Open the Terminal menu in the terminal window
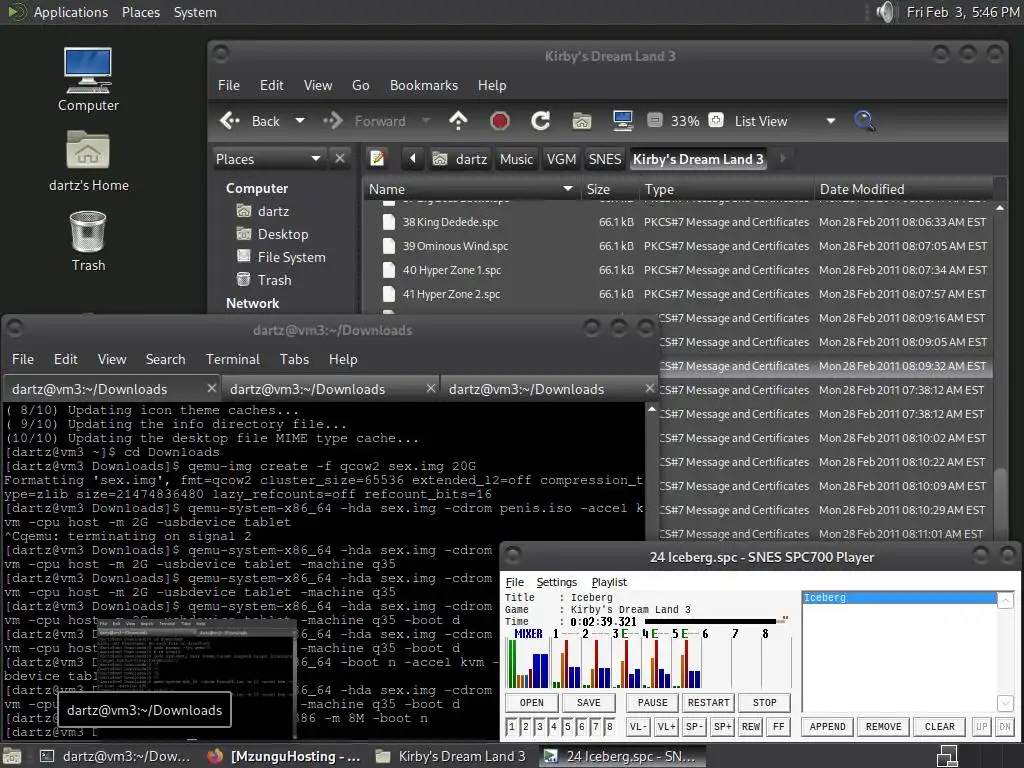This screenshot has height=768, width=1024. tap(232, 359)
